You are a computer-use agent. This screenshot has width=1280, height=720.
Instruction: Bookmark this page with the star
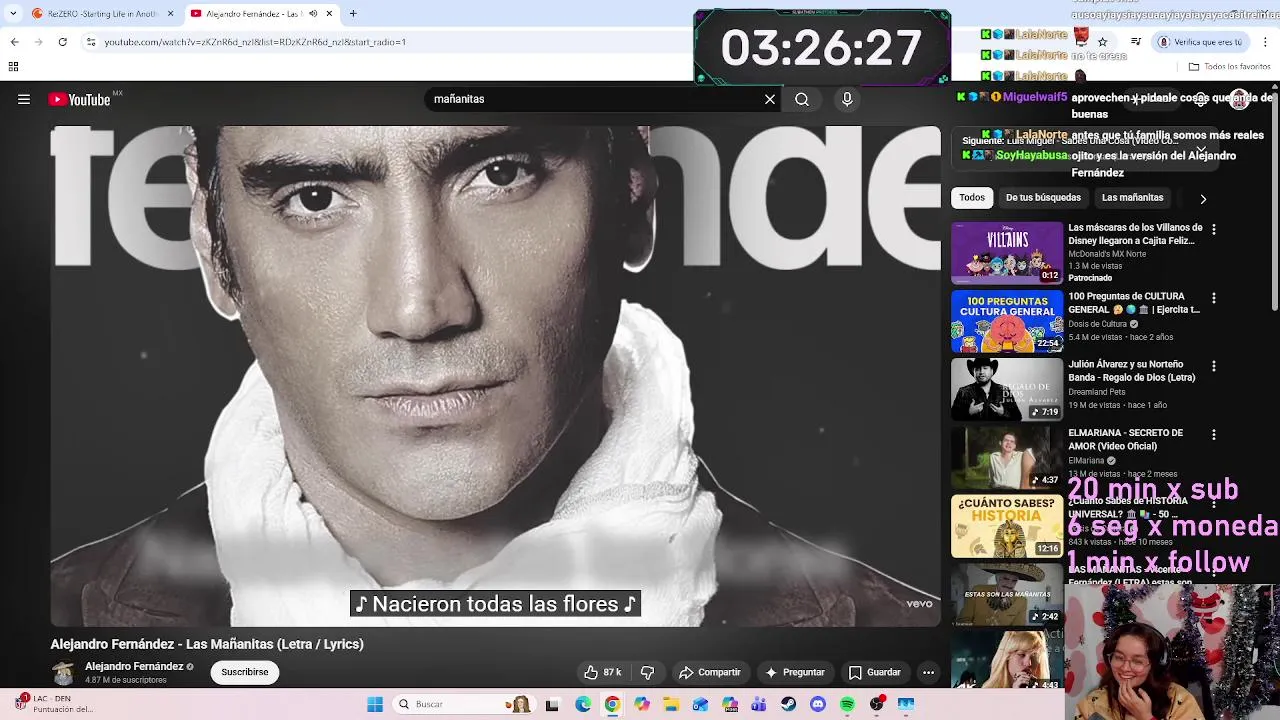1103,42
